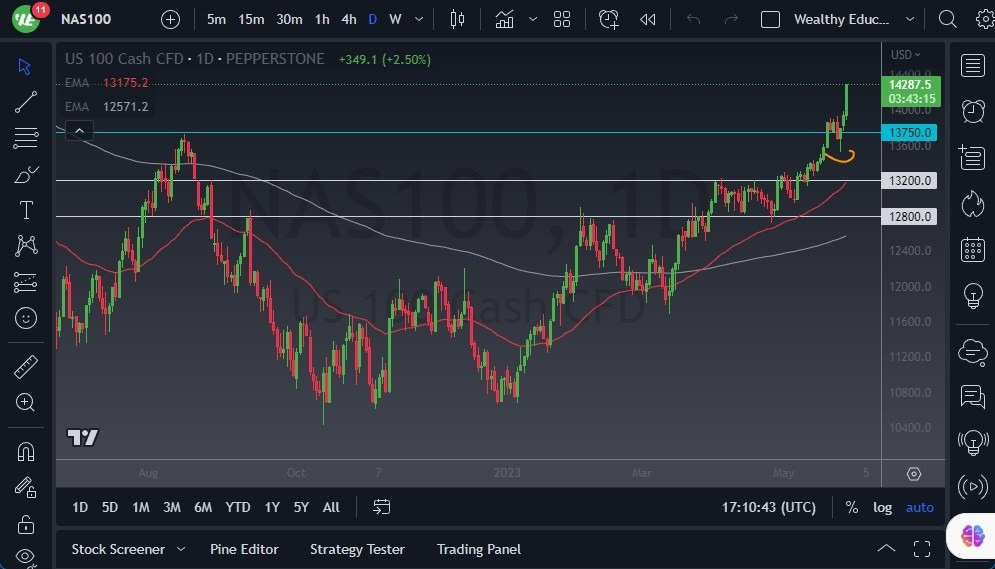The width and height of the screenshot is (995, 569).
Task: Show All data range
Action: pyautogui.click(x=331, y=507)
